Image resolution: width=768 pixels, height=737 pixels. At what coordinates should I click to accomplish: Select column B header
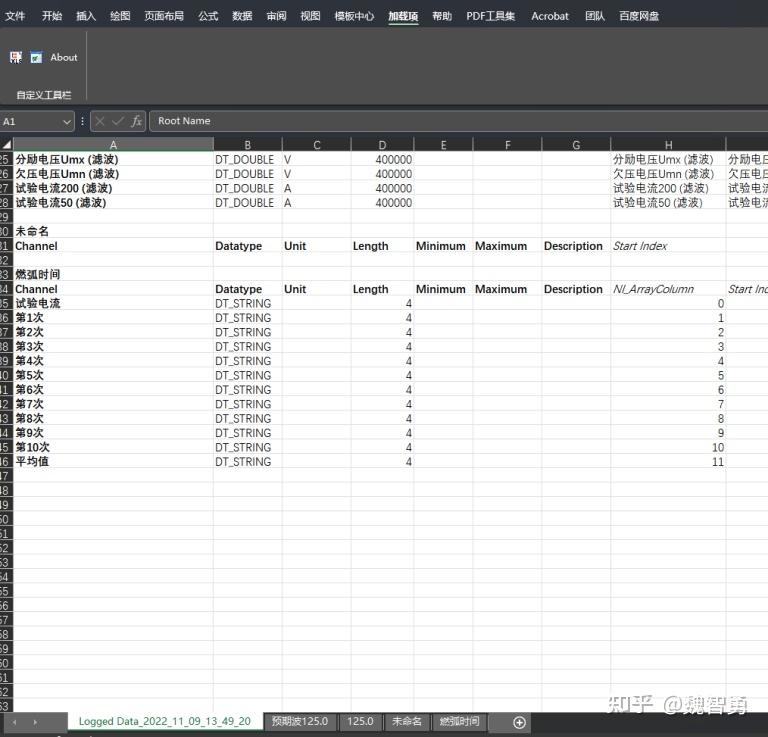[x=248, y=144]
